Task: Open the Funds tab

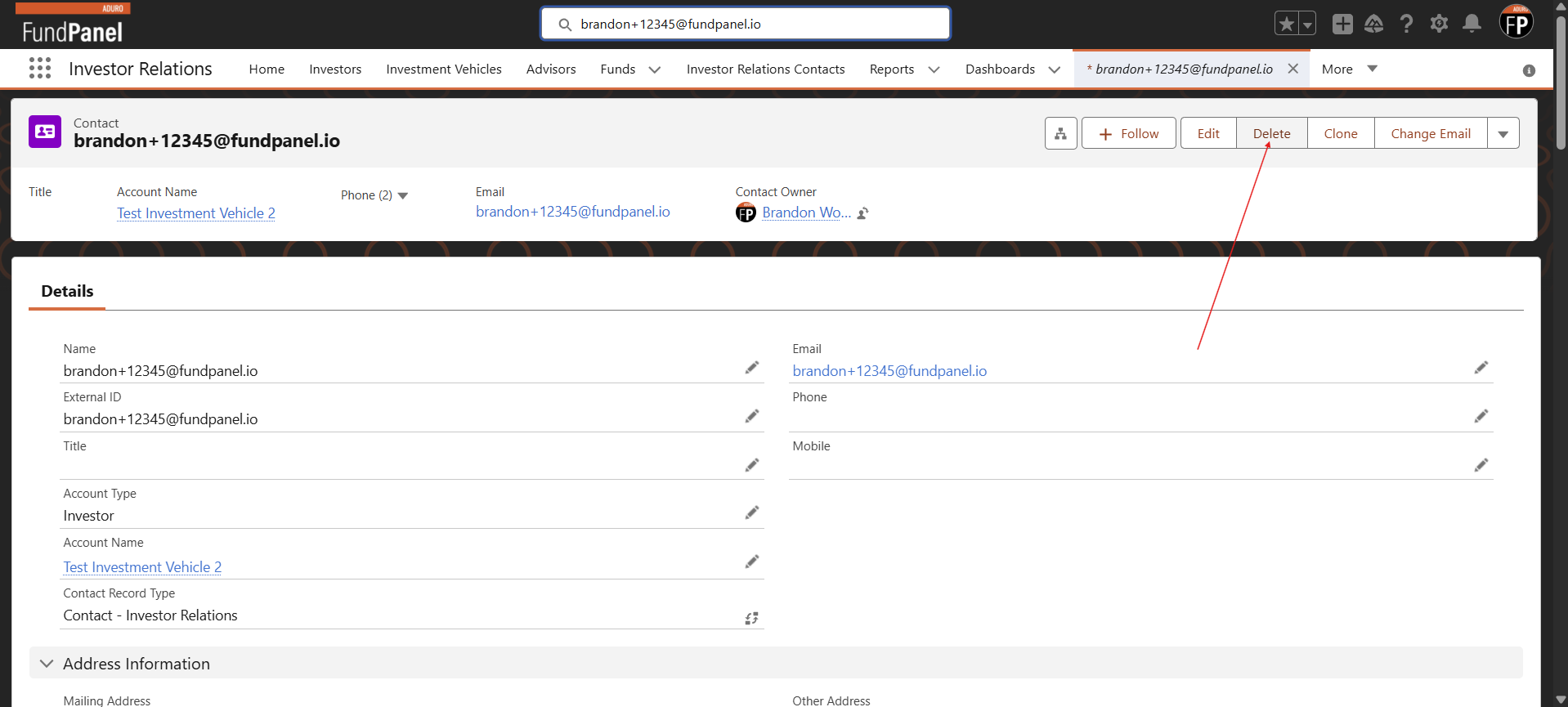Action: 617,69
